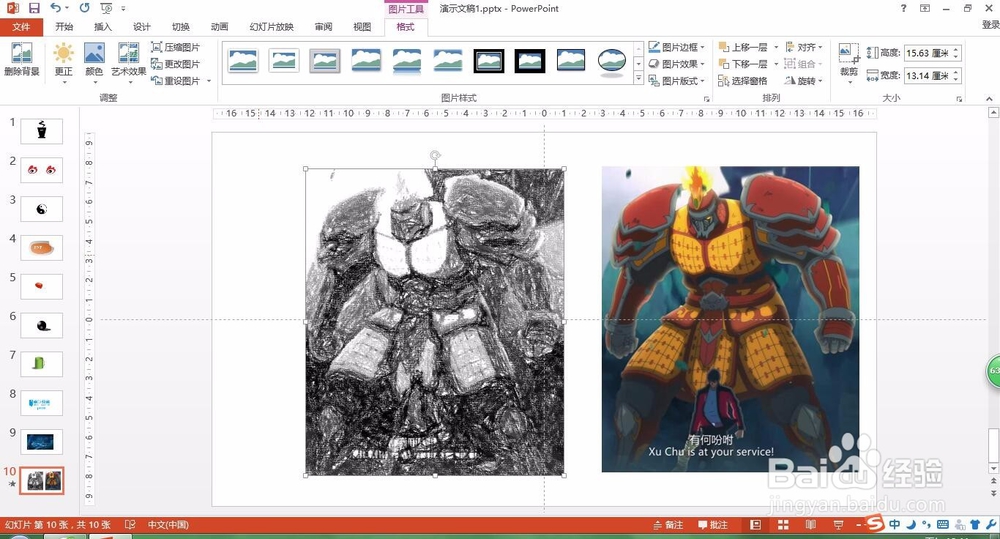The image size is (1000, 539).
Task: Select slide 3 thumbnail with yin-yang
Action: 41,209
